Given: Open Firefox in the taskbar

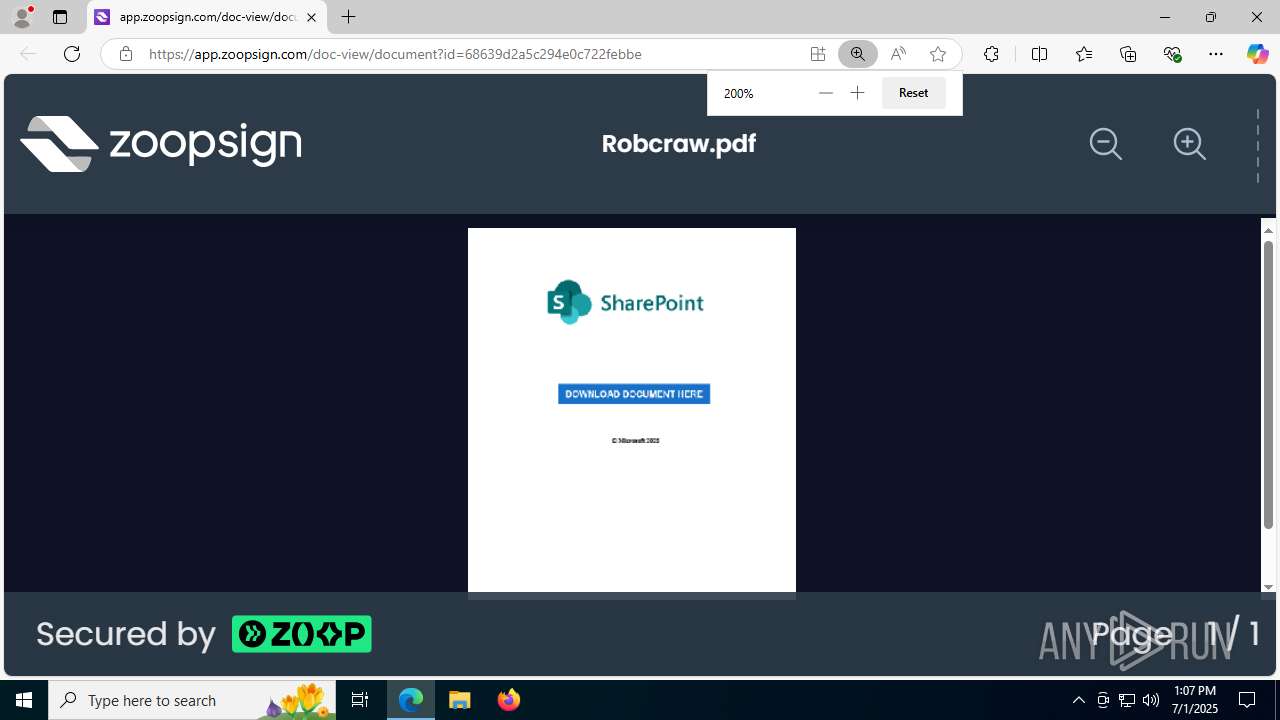Looking at the screenshot, I should [x=509, y=700].
